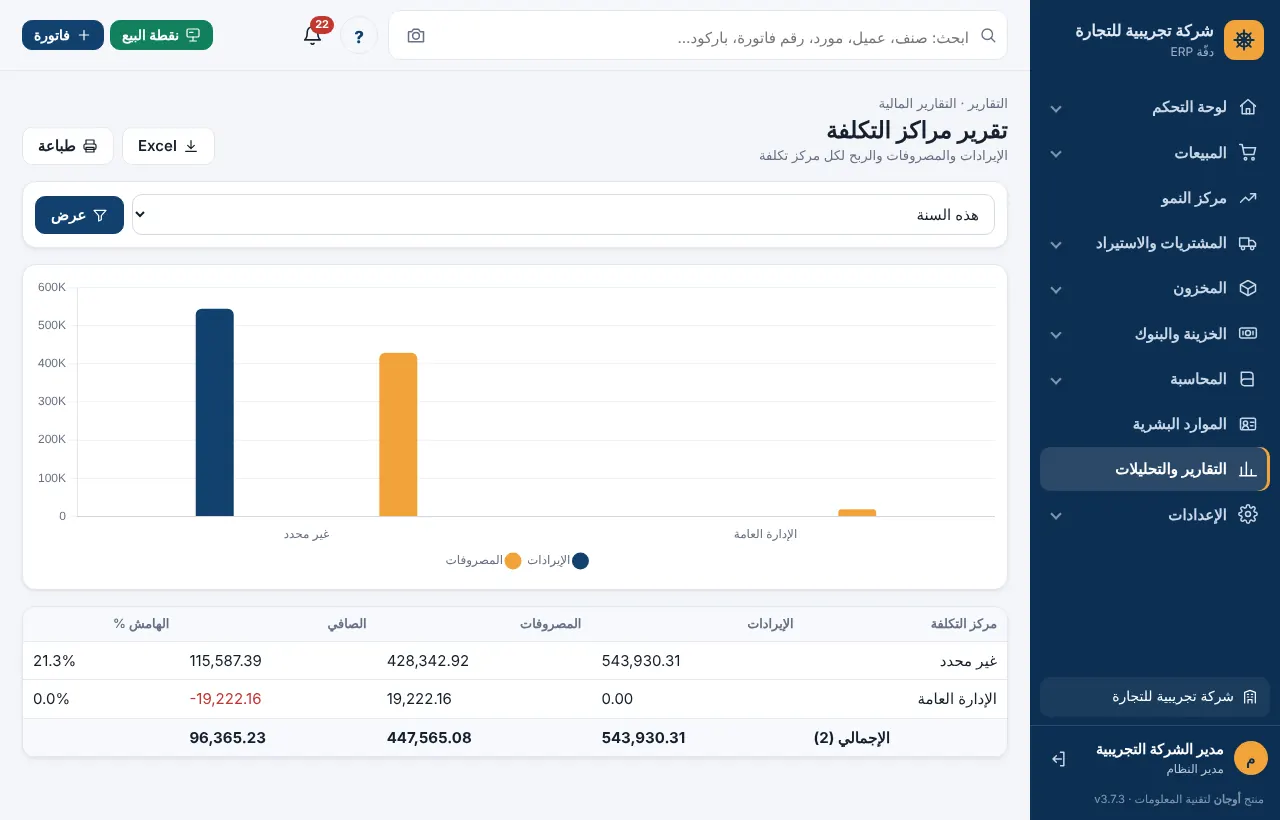1280x820 pixels.
Task: Open the هذه السنة period dropdown
Action: click(x=563, y=215)
